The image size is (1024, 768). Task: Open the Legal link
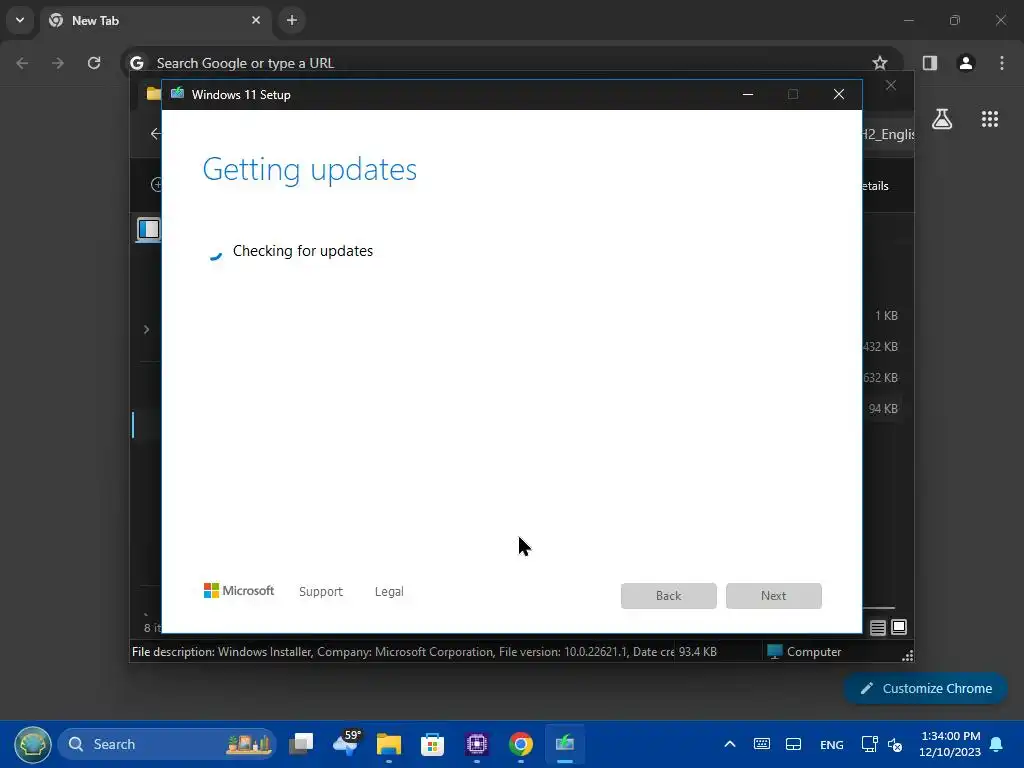[389, 592]
